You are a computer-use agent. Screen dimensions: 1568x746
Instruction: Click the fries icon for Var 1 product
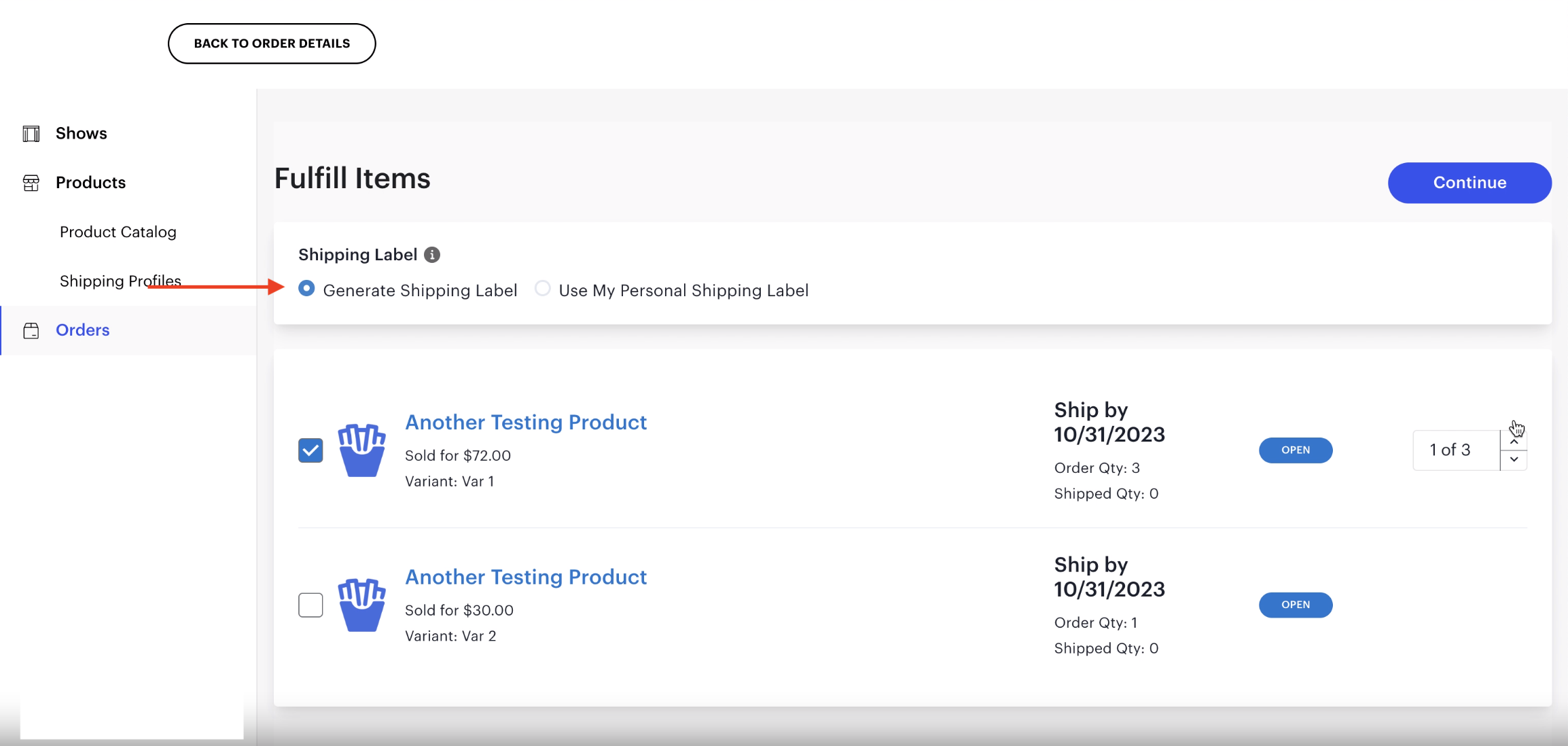pyautogui.click(x=362, y=450)
